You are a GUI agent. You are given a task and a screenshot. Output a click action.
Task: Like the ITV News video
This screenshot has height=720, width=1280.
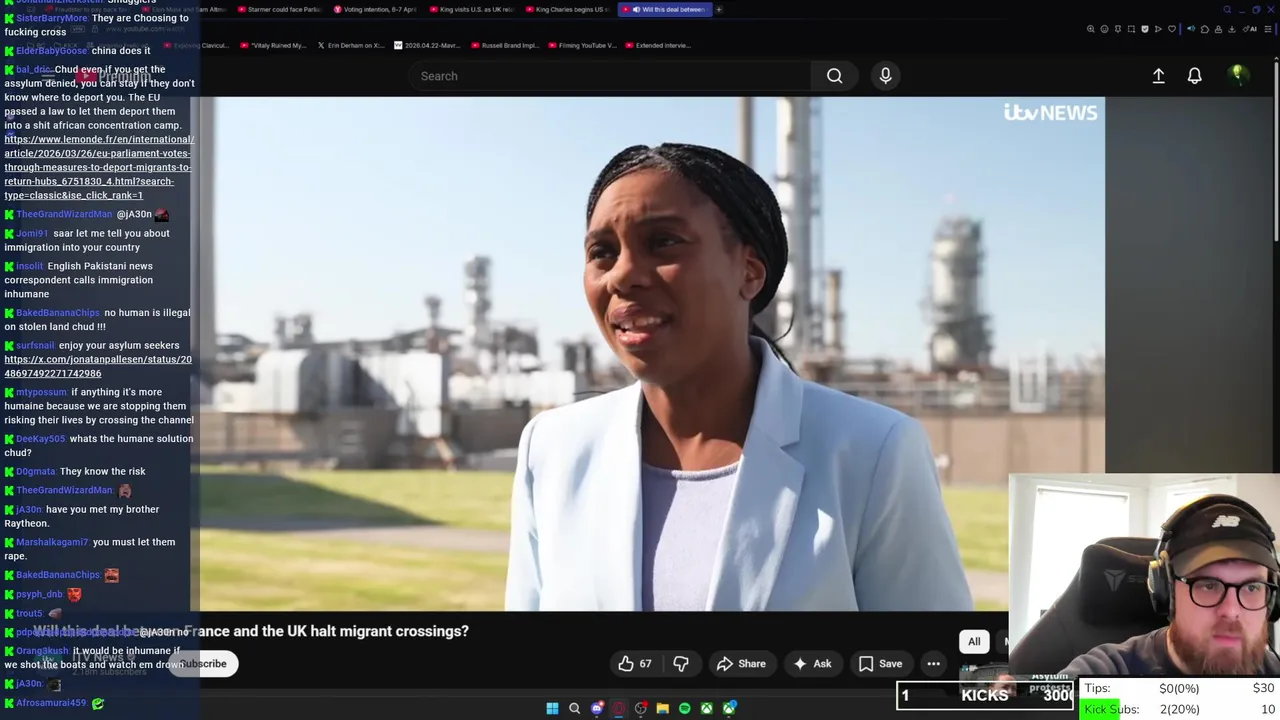[634, 664]
